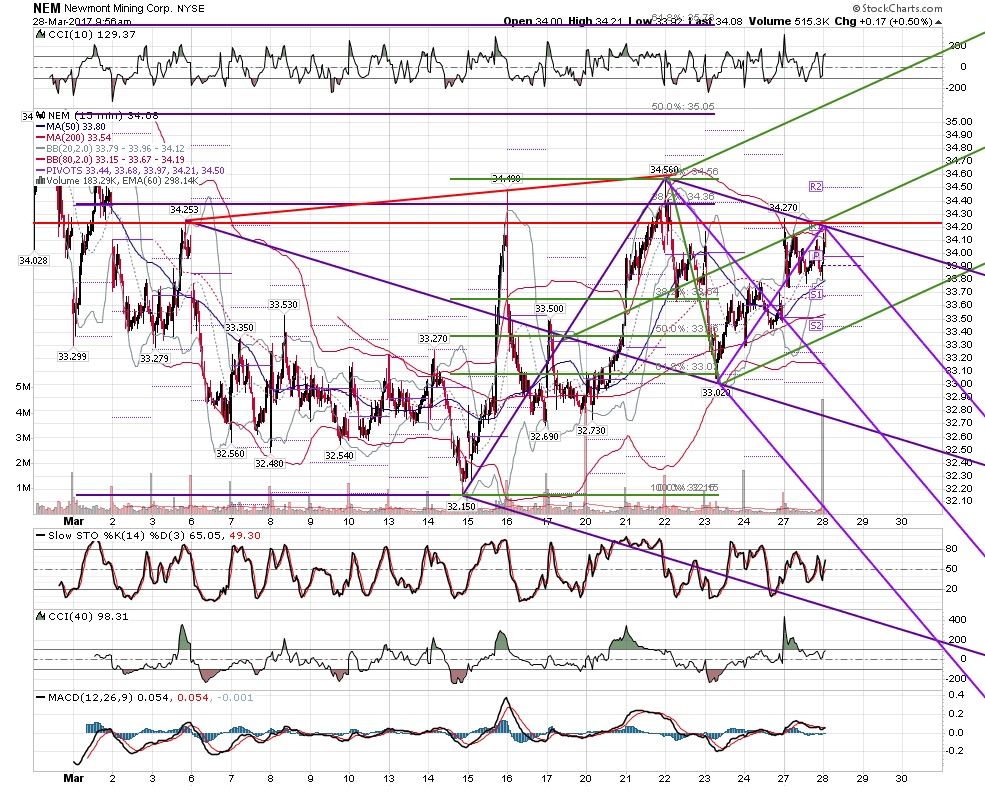Select the MA(50) 33.80 legend entry
Viewport: 985px width, 792px height.
tap(76, 127)
